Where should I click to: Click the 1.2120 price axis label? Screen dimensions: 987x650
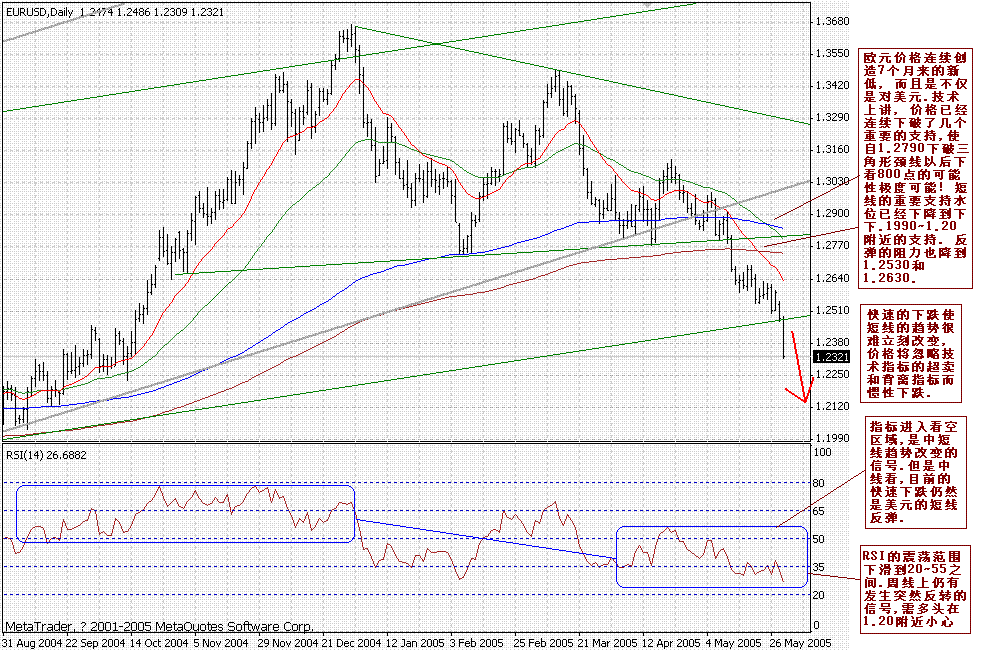(832, 406)
